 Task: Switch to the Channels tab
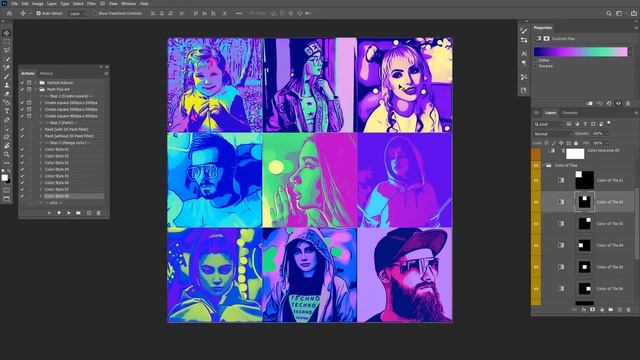(x=569, y=113)
